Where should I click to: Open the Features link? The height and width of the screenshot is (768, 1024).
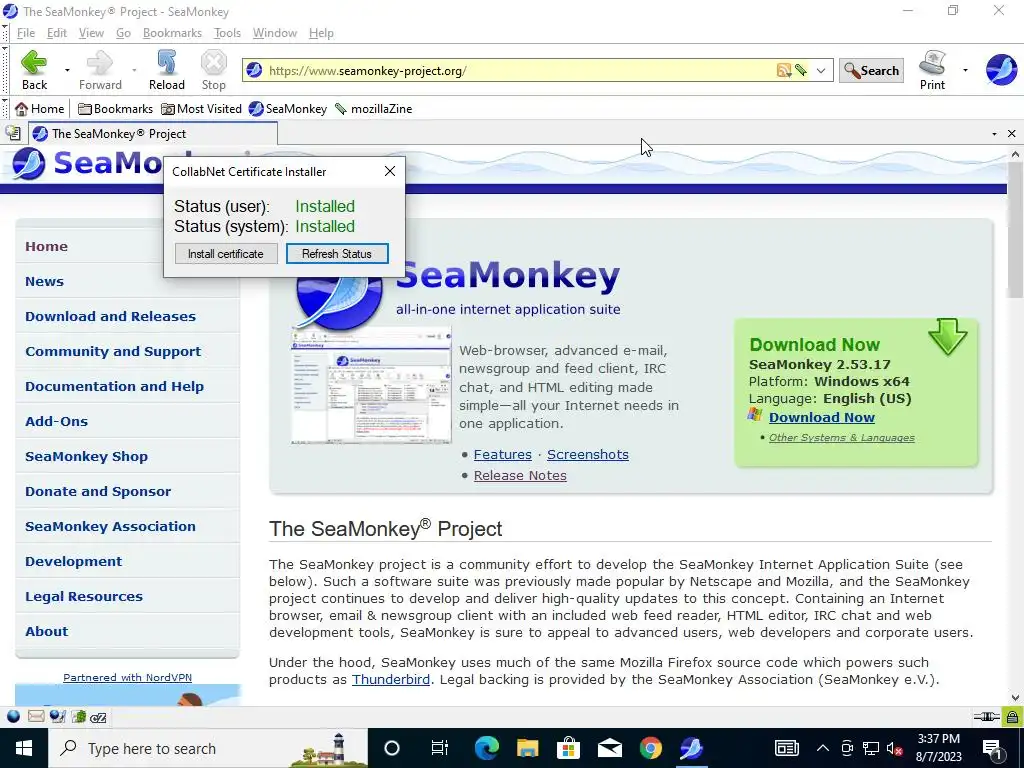coord(502,455)
